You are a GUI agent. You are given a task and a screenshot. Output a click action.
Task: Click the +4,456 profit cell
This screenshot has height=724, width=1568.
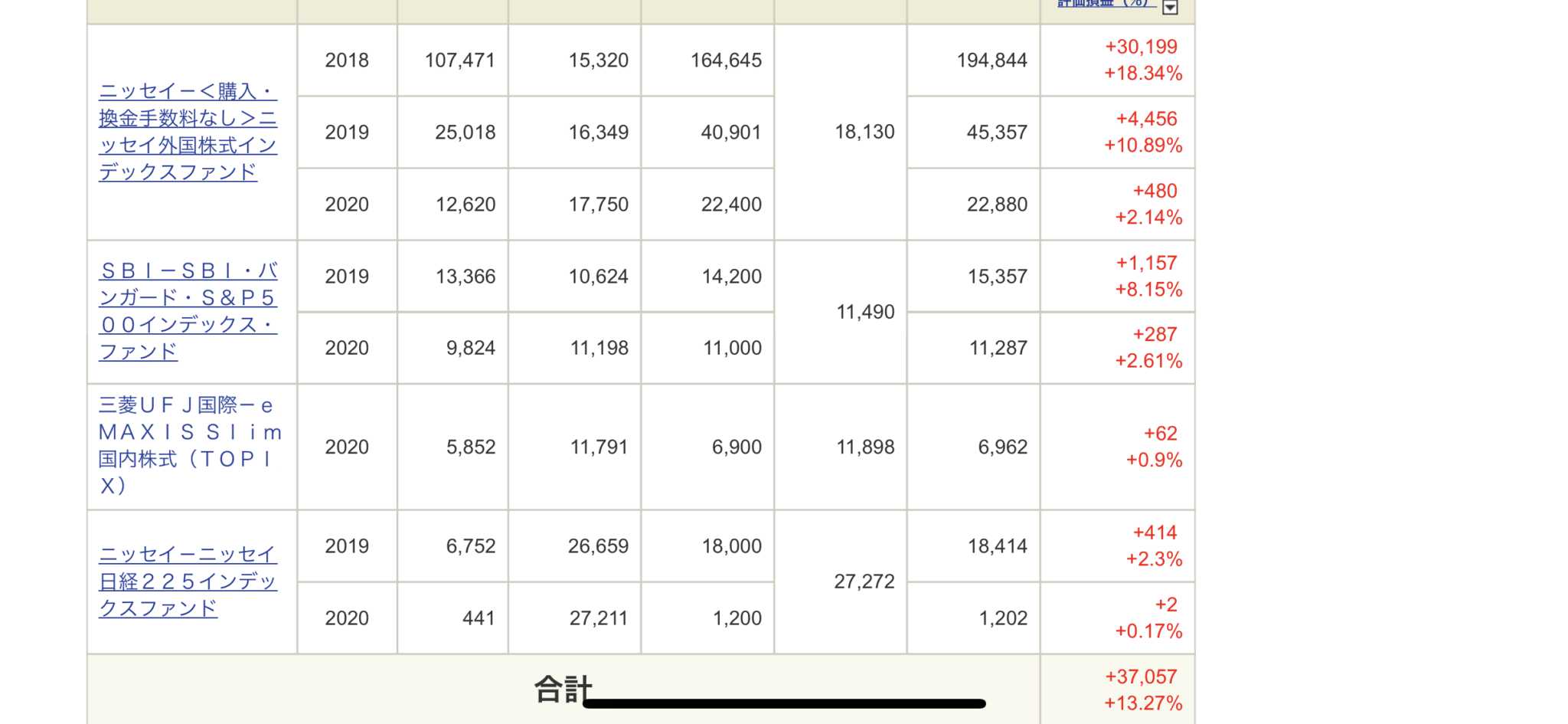tap(1146, 119)
